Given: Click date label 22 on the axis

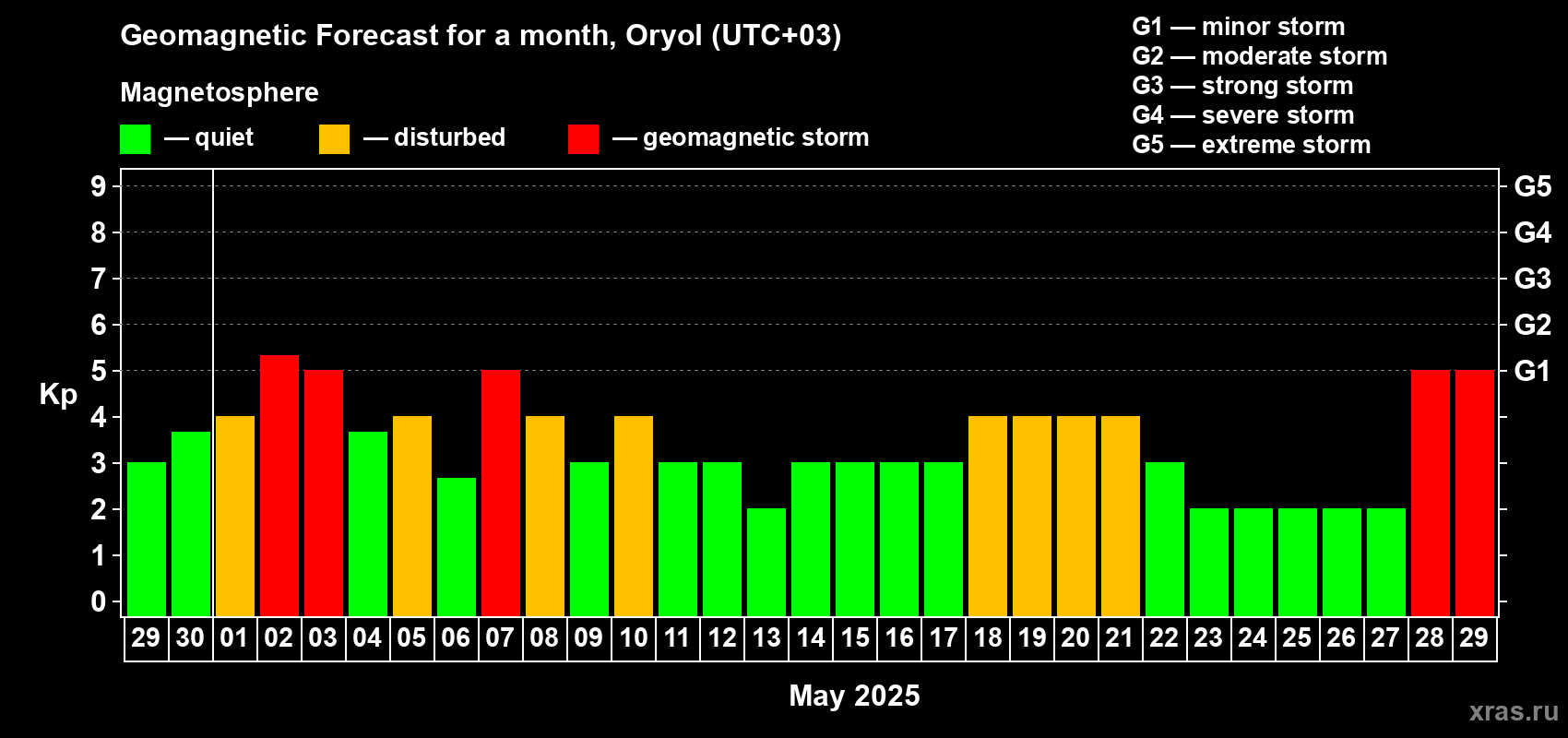Looking at the screenshot, I should click(x=1164, y=638).
